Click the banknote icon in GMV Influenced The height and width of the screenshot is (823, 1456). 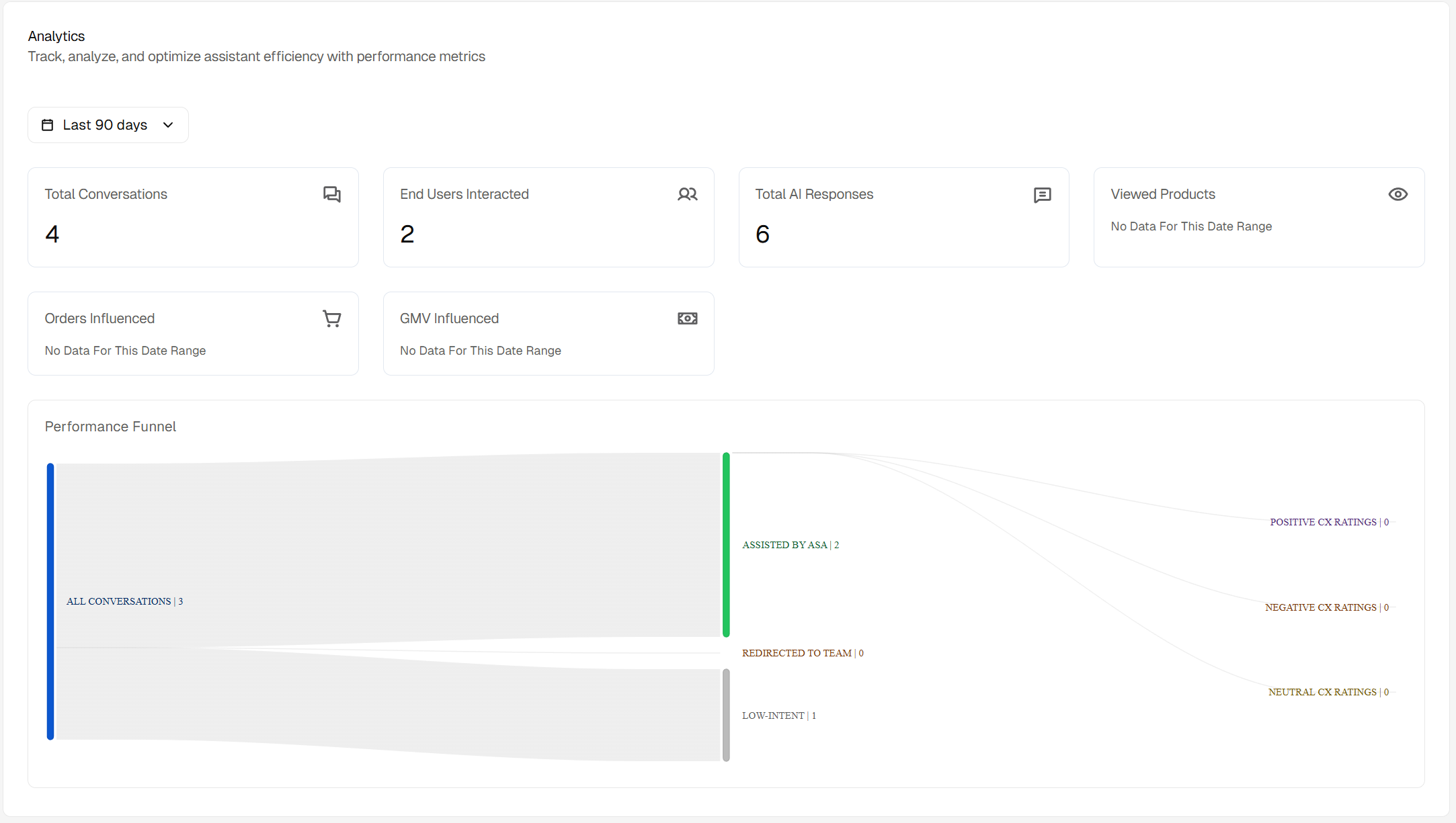[687, 318]
